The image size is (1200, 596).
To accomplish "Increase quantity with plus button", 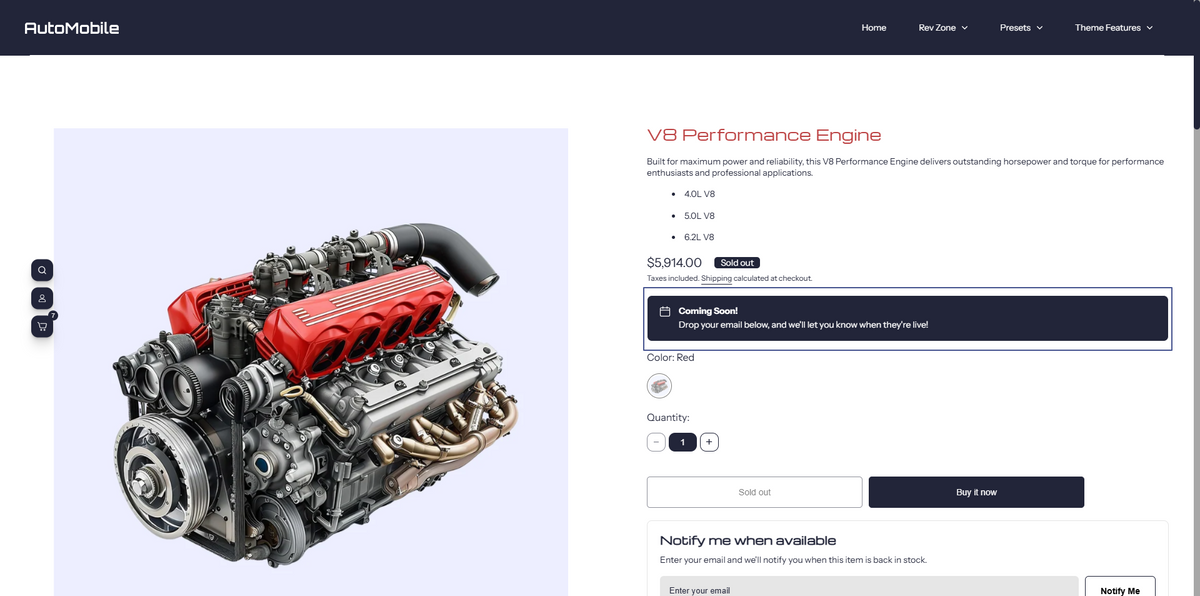I will tap(709, 441).
